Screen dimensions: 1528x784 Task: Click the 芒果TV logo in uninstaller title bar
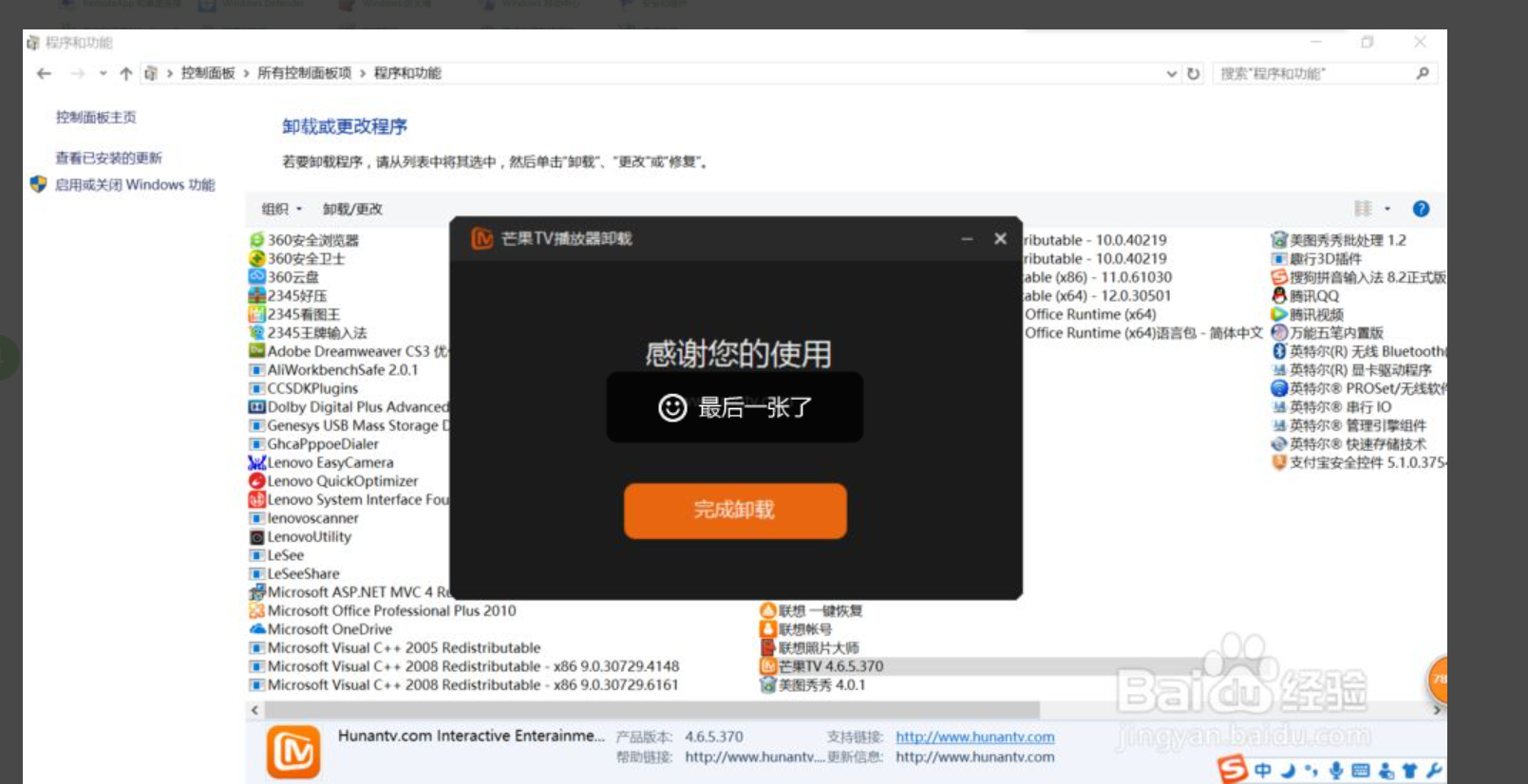point(482,238)
